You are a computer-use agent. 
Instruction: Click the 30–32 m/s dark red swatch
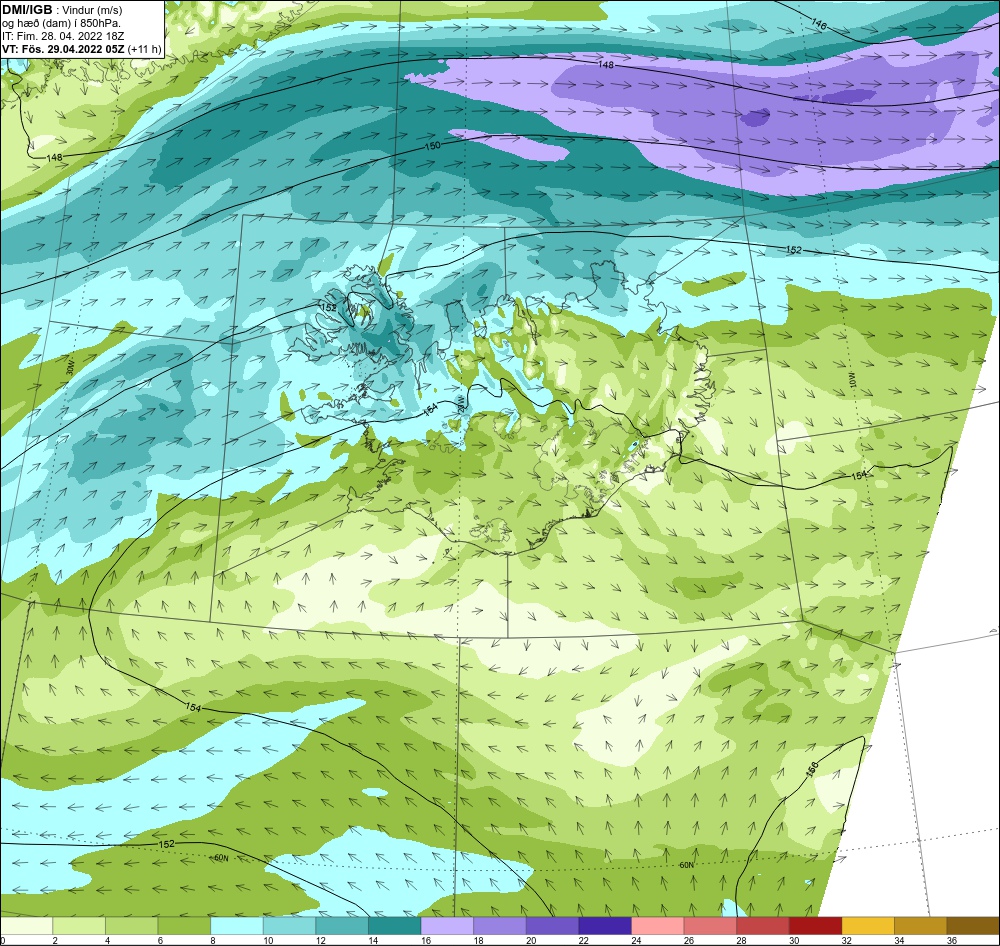(x=816, y=926)
